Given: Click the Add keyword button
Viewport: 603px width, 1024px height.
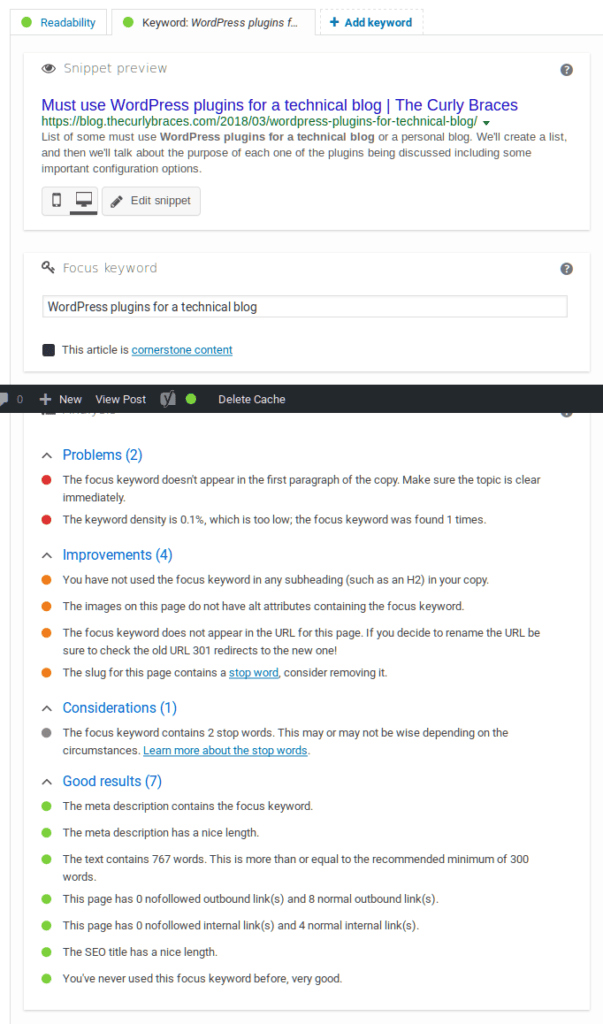Looking at the screenshot, I should coord(371,22).
